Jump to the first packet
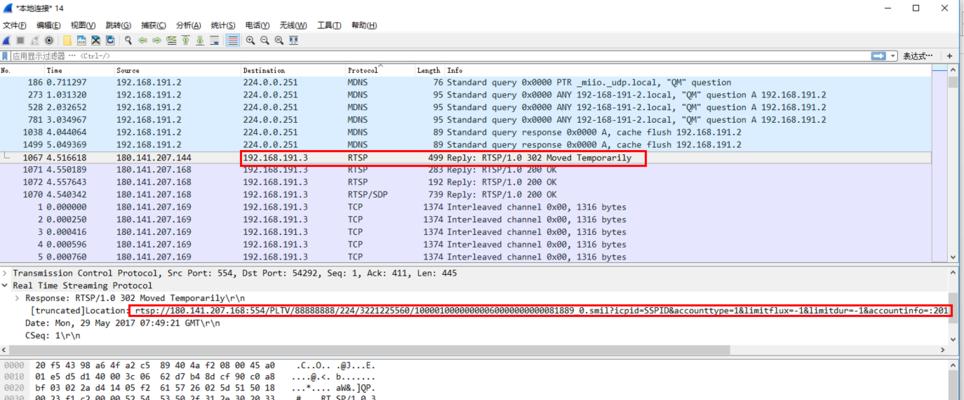 click(x=186, y=41)
